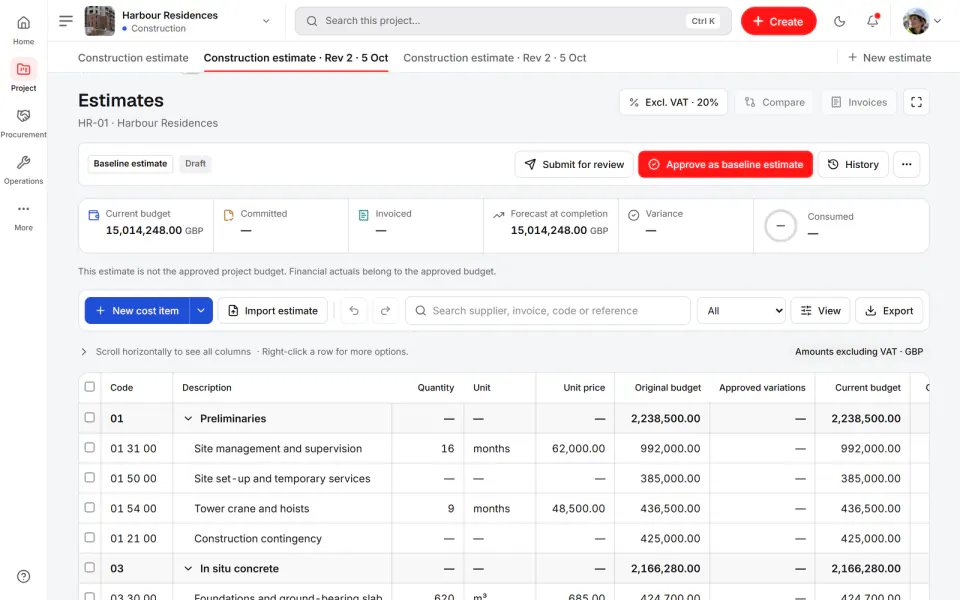The width and height of the screenshot is (960, 600).
Task: Click the Committed document icon
Action: pyautogui.click(x=228, y=215)
